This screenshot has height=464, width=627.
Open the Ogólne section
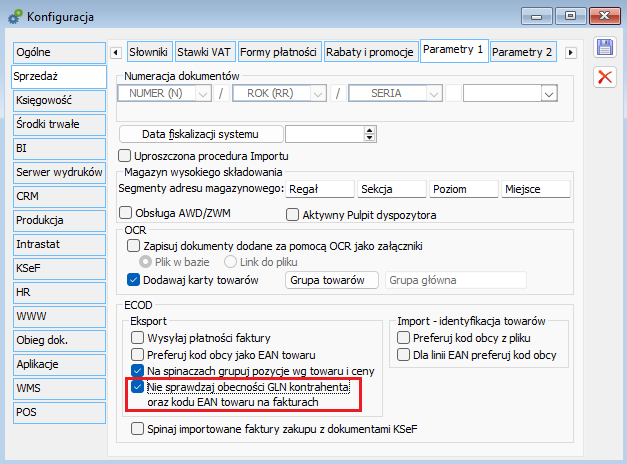coord(59,52)
